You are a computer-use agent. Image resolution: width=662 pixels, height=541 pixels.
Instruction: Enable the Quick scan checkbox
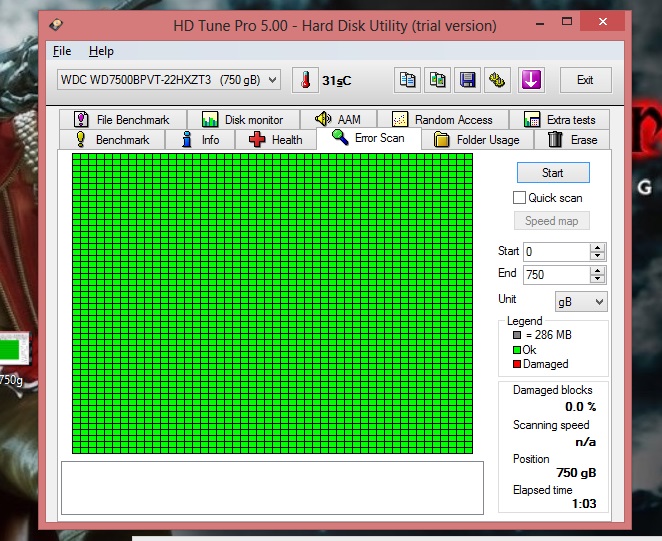pos(520,198)
